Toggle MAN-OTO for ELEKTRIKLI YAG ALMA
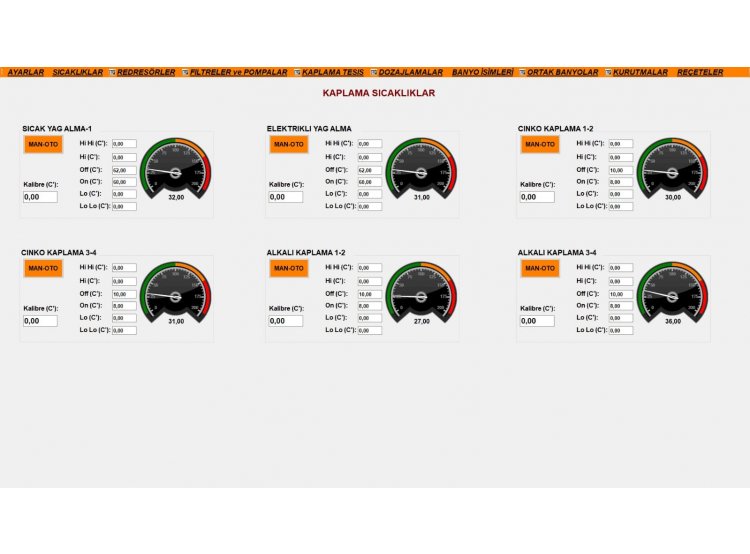Viewport: 750px width, 554px height. pos(289,144)
